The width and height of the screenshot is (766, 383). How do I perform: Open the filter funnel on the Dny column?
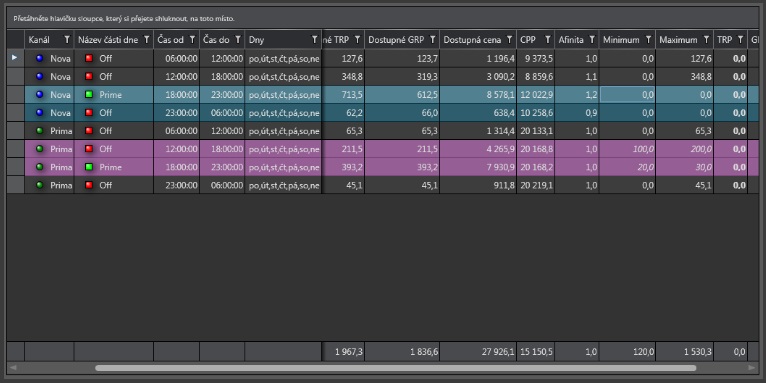pyautogui.click(x=315, y=40)
